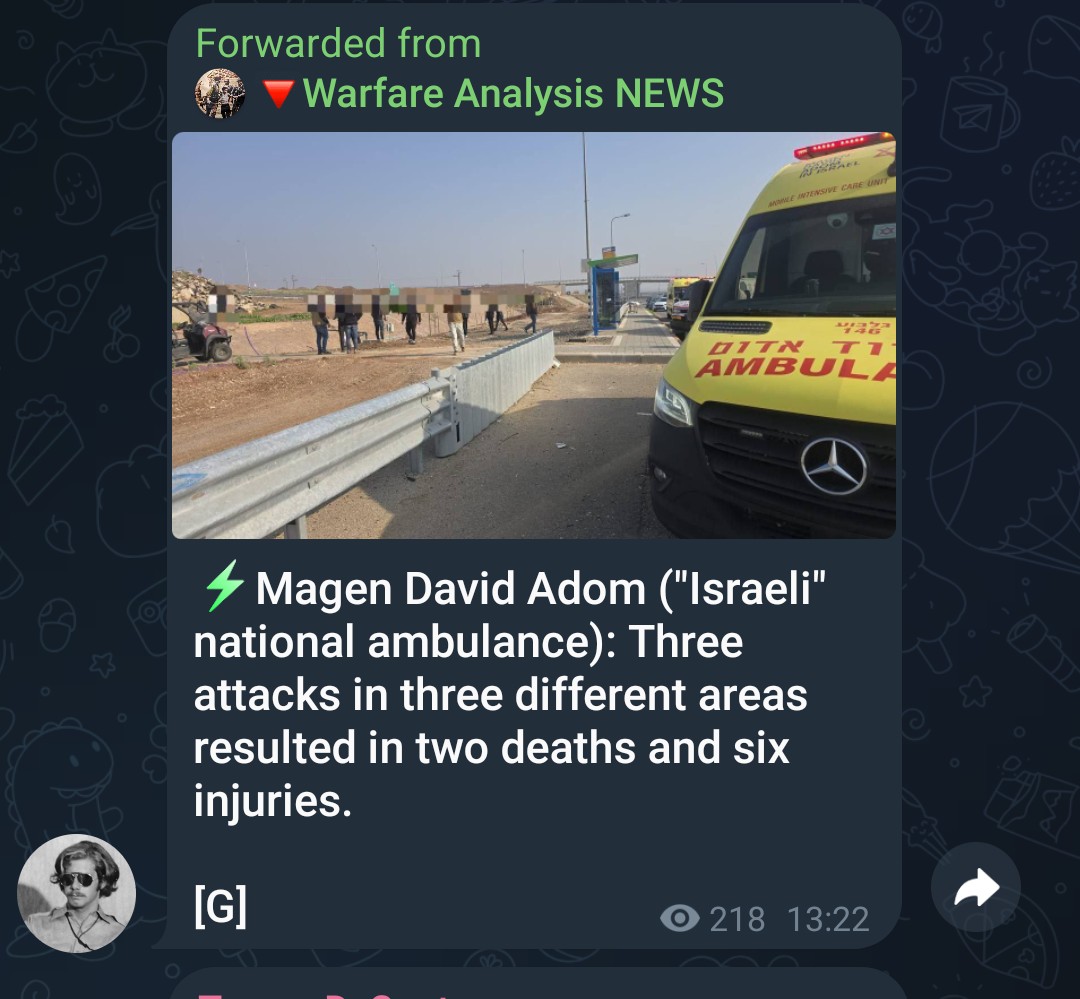Click the red downward triangle emoji
Screen dimensions: 1080x999
(x=279, y=94)
